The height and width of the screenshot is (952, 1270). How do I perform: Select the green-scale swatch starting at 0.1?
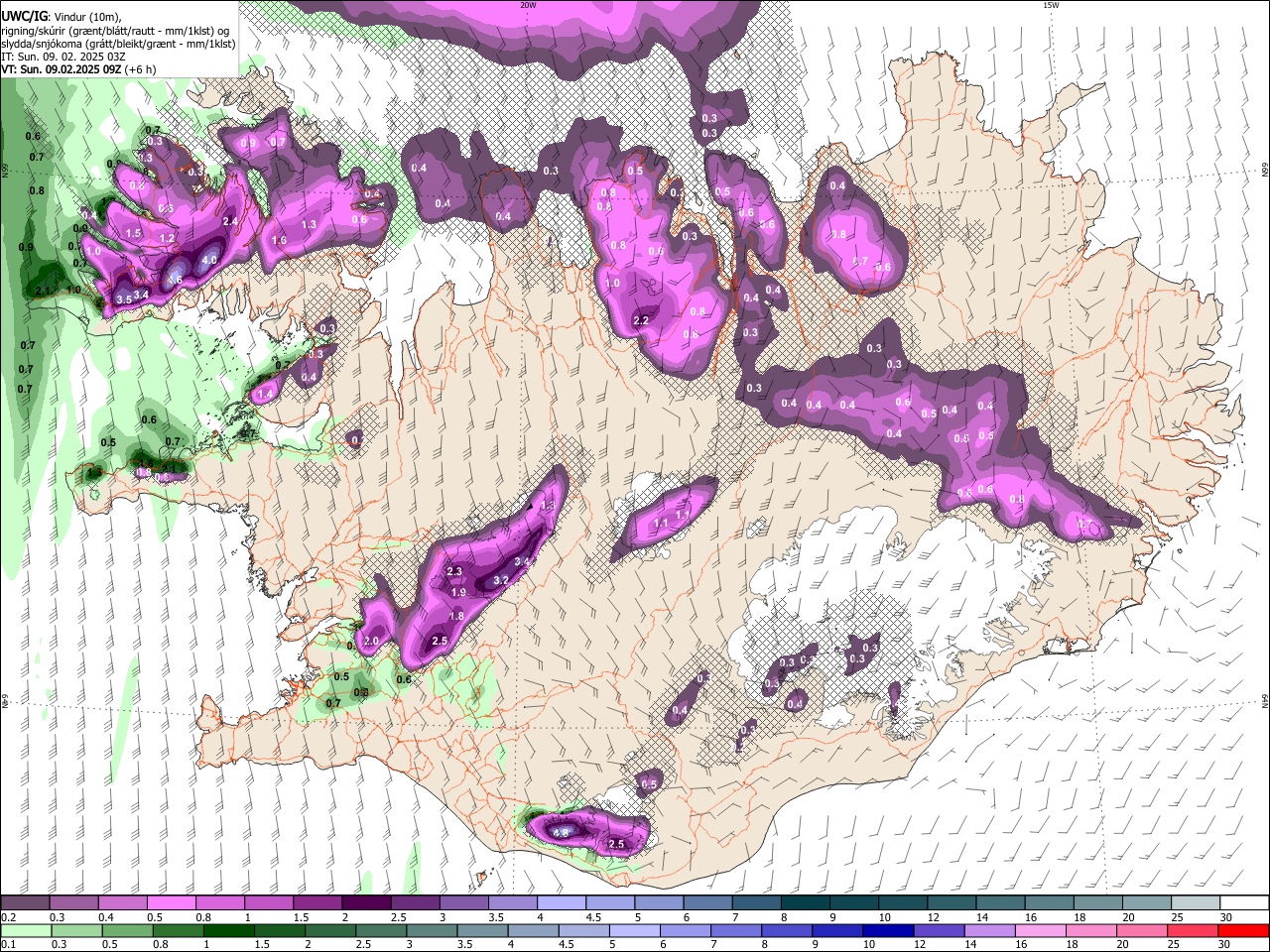click(25, 931)
